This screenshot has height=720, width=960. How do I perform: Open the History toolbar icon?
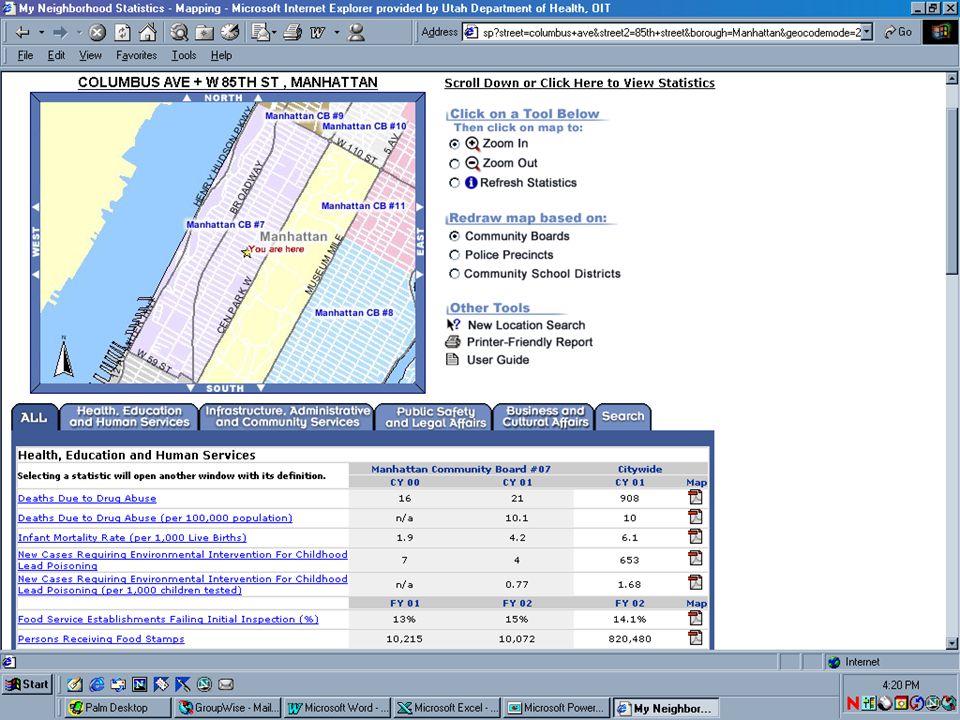230,32
